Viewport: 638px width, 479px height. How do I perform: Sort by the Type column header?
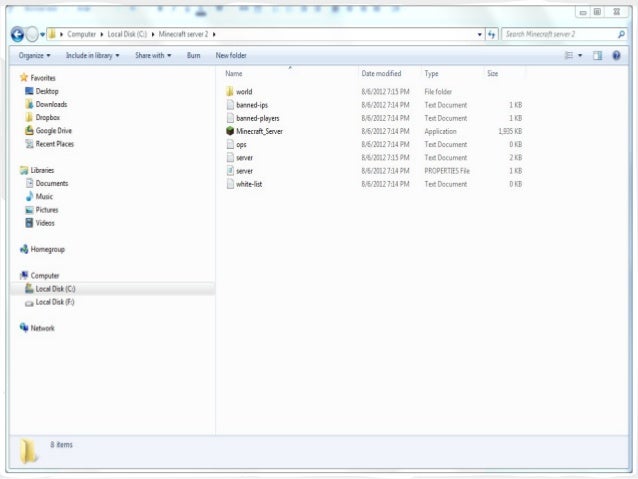tap(431, 74)
